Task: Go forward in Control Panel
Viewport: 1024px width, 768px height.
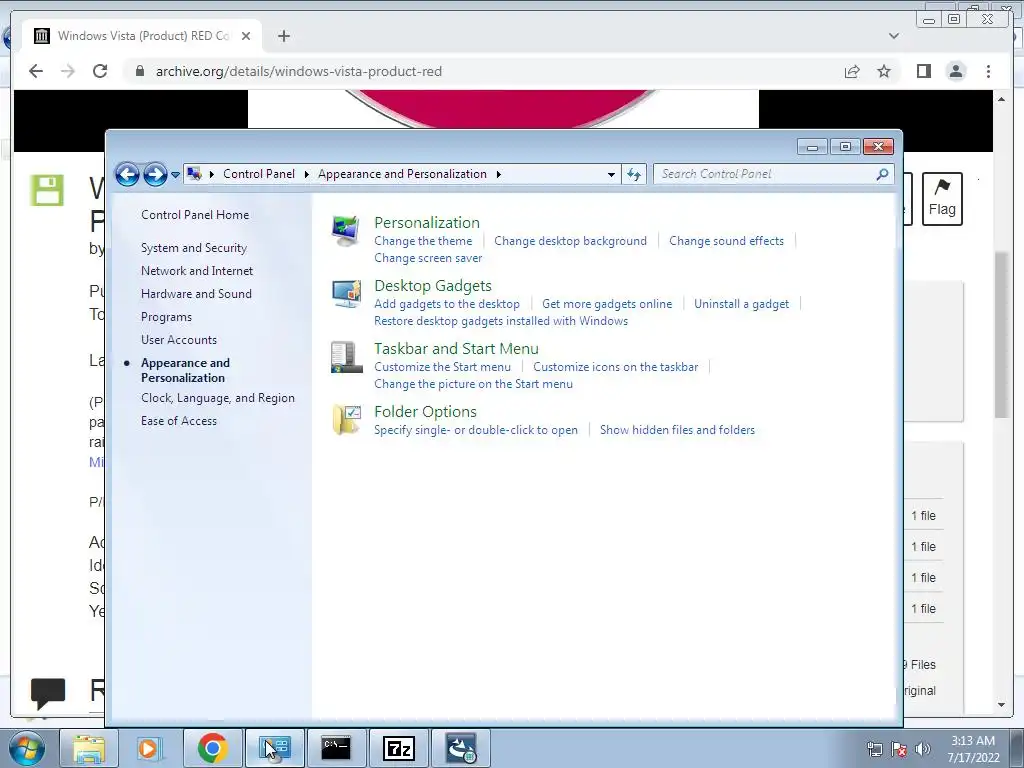Action: pyautogui.click(x=155, y=174)
